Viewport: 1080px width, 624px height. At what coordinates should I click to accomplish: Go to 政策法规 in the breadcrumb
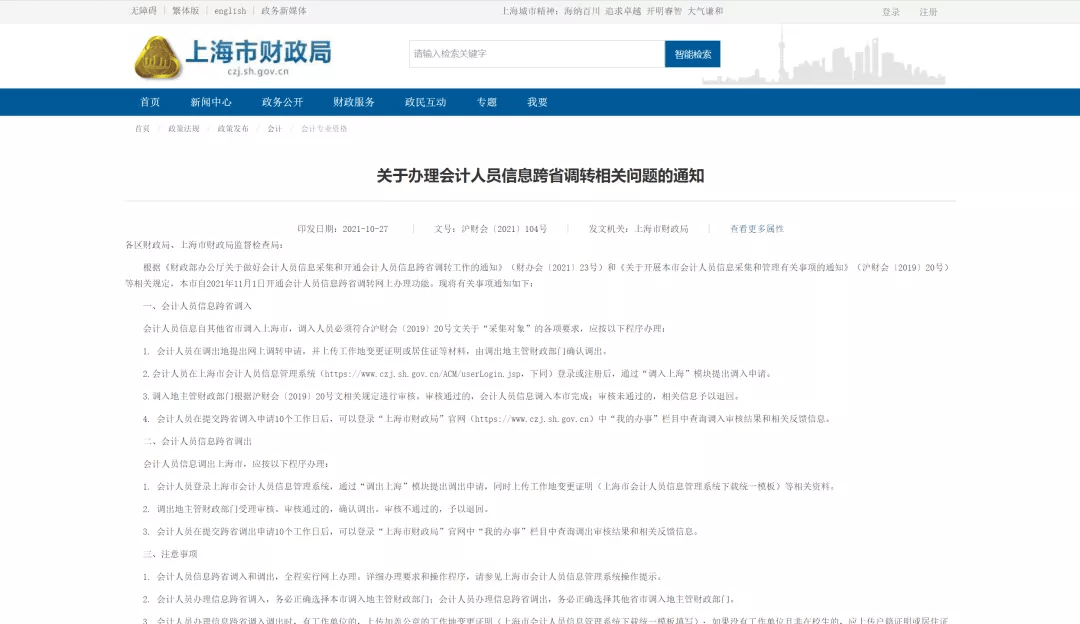pos(183,129)
